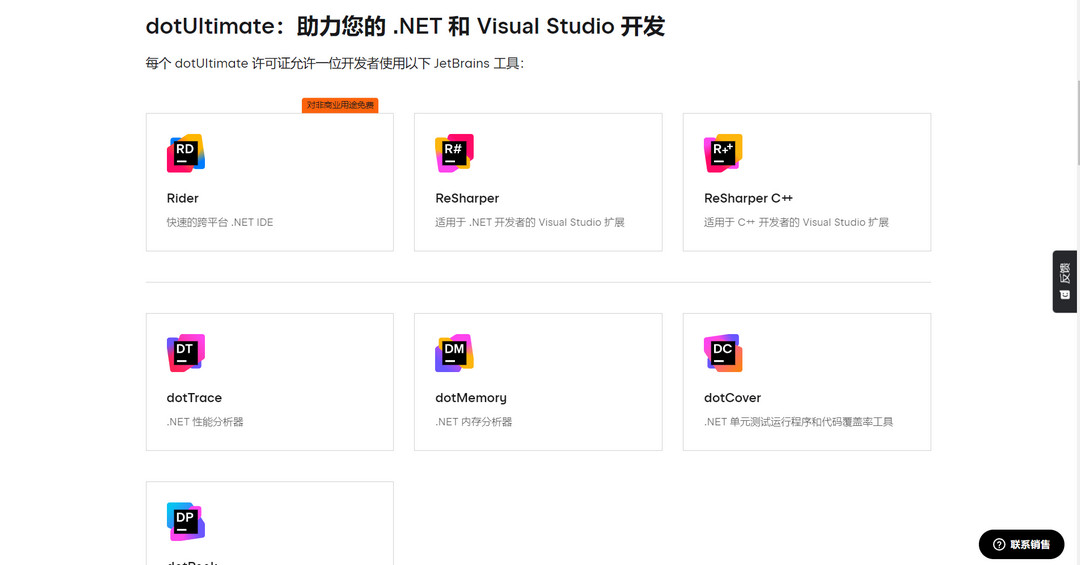
Task: Select the dotTrace product name
Action: point(194,398)
